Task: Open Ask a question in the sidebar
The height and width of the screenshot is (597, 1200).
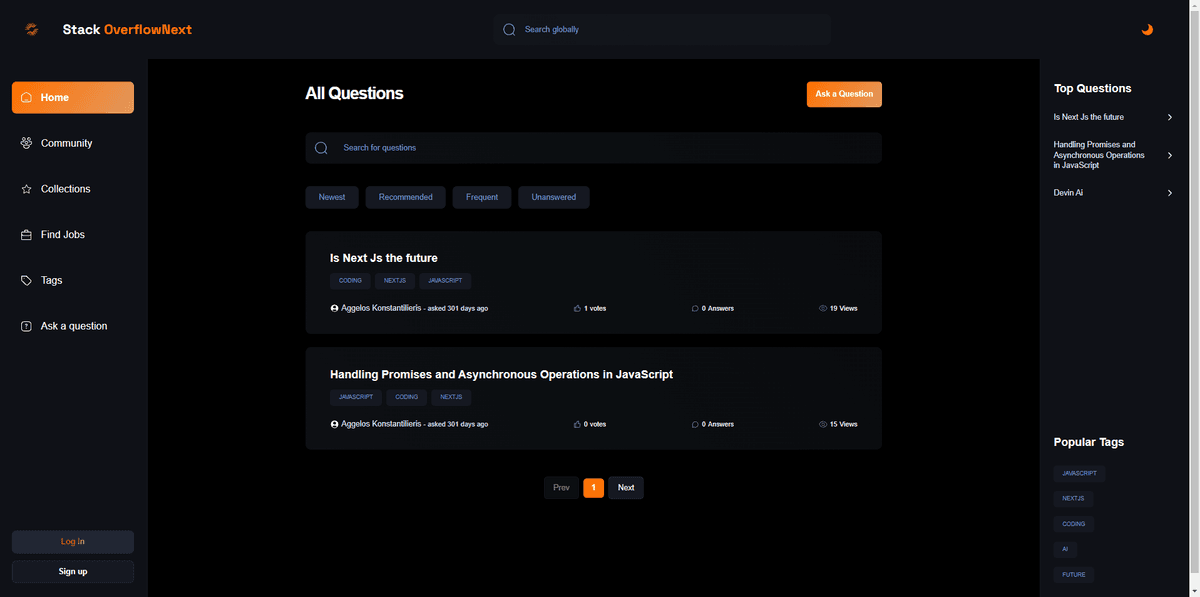Action: [x=73, y=326]
